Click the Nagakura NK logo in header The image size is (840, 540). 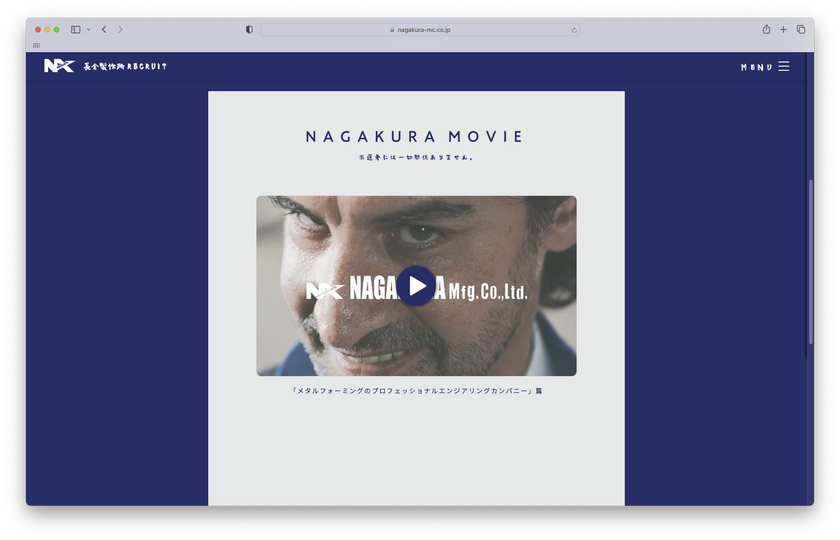point(59,66)
